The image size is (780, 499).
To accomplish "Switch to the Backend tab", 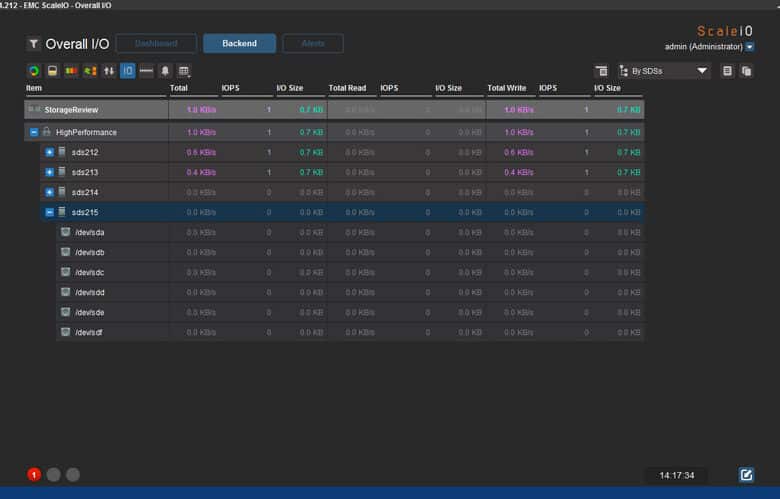I will (239, 43).
